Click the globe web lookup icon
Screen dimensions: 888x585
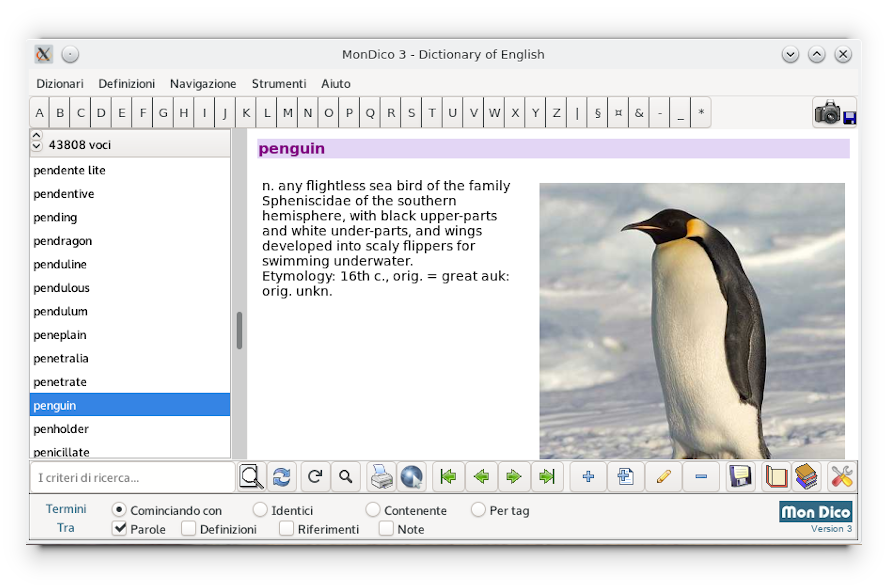tap(412, 477)
